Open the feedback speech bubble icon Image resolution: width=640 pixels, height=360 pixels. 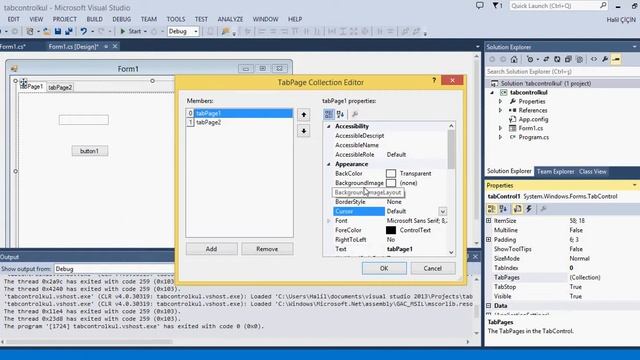pos(480,6)
